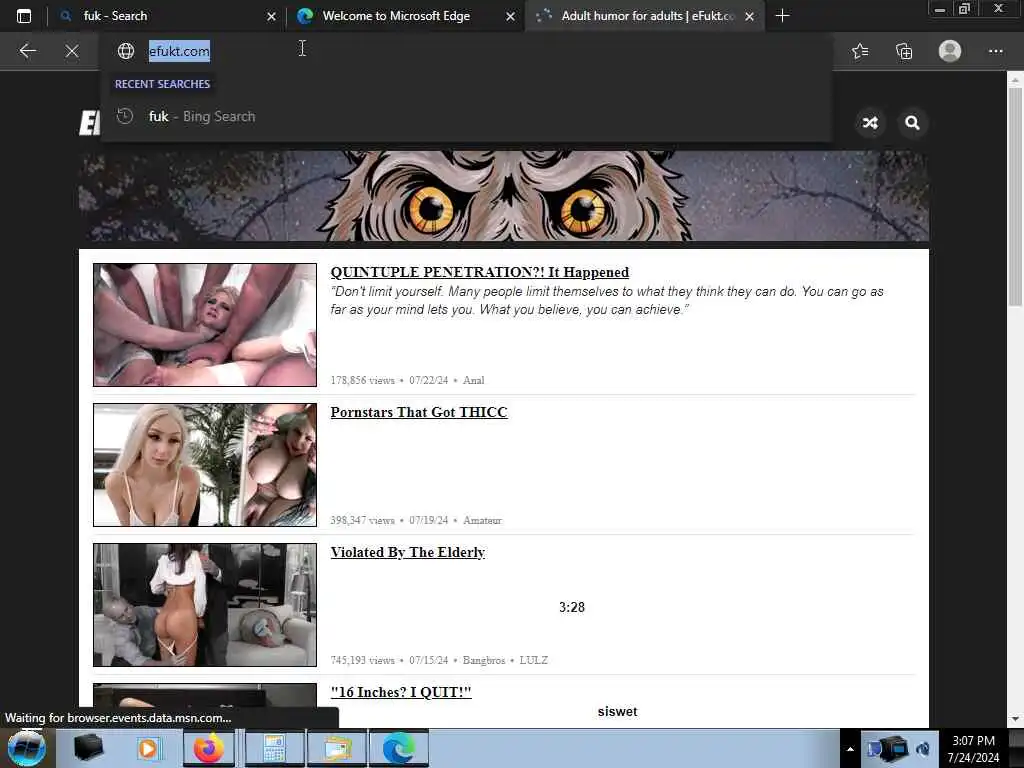Image resolution: width=1024 pixels, height=768 pixels.
Task: Click the "siswet" text
Action: 617,712
